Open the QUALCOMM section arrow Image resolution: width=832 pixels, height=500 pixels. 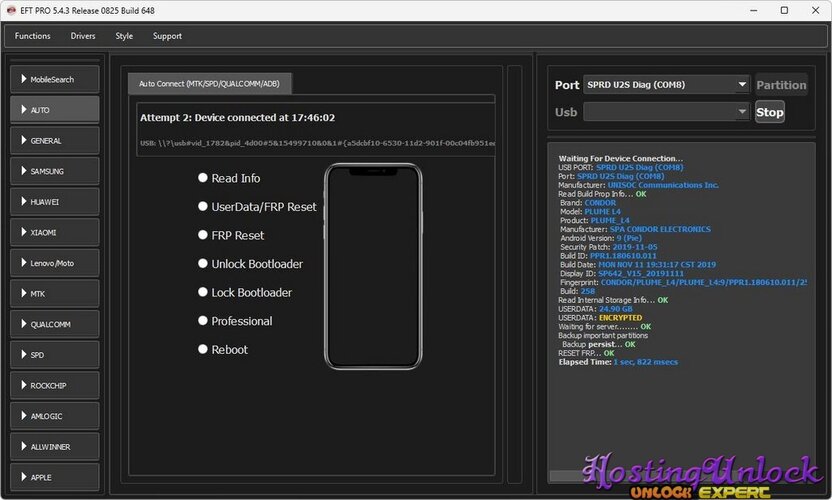(23, 324)
